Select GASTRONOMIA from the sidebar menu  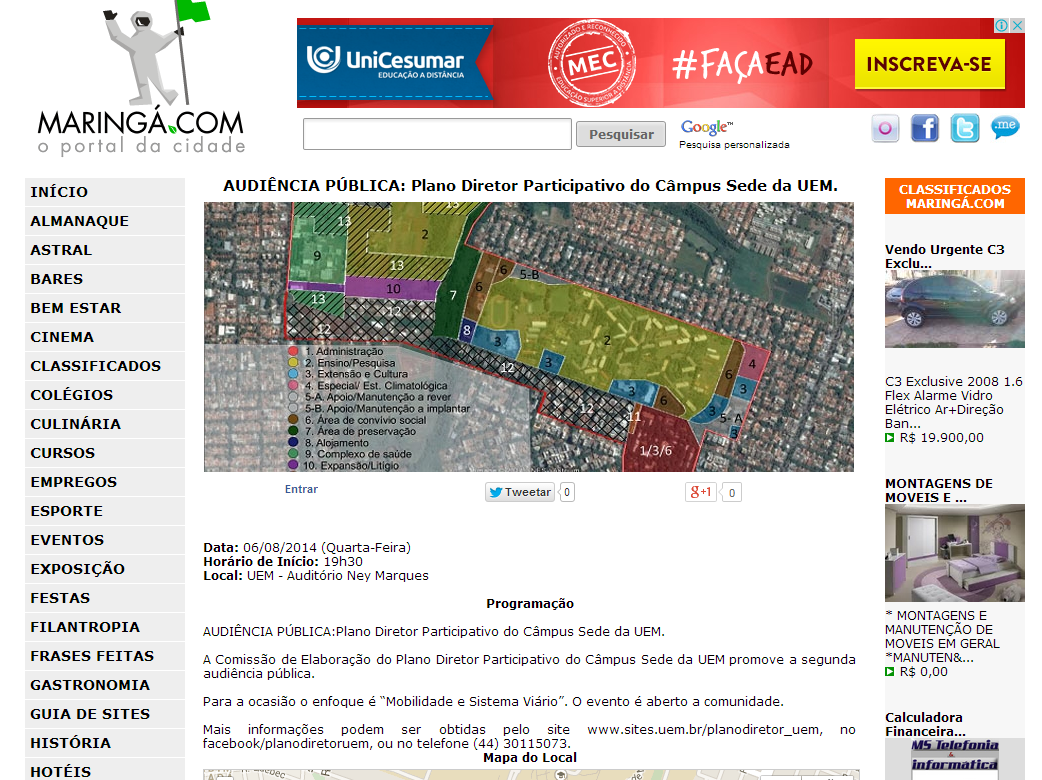(x=90, y=685)
